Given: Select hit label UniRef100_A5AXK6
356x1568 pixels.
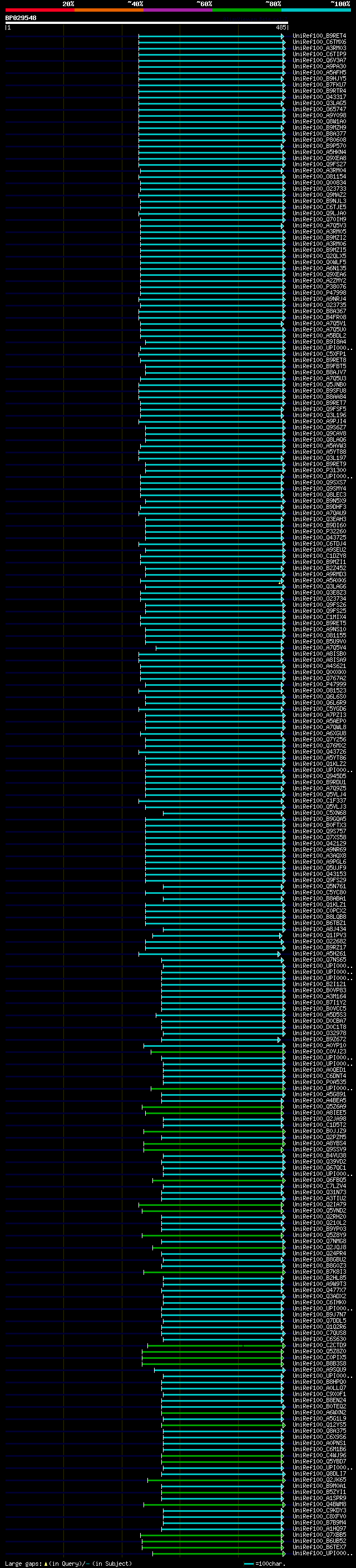Looking at the screenshot, I should pyautogui.click(x=319, y=580).
